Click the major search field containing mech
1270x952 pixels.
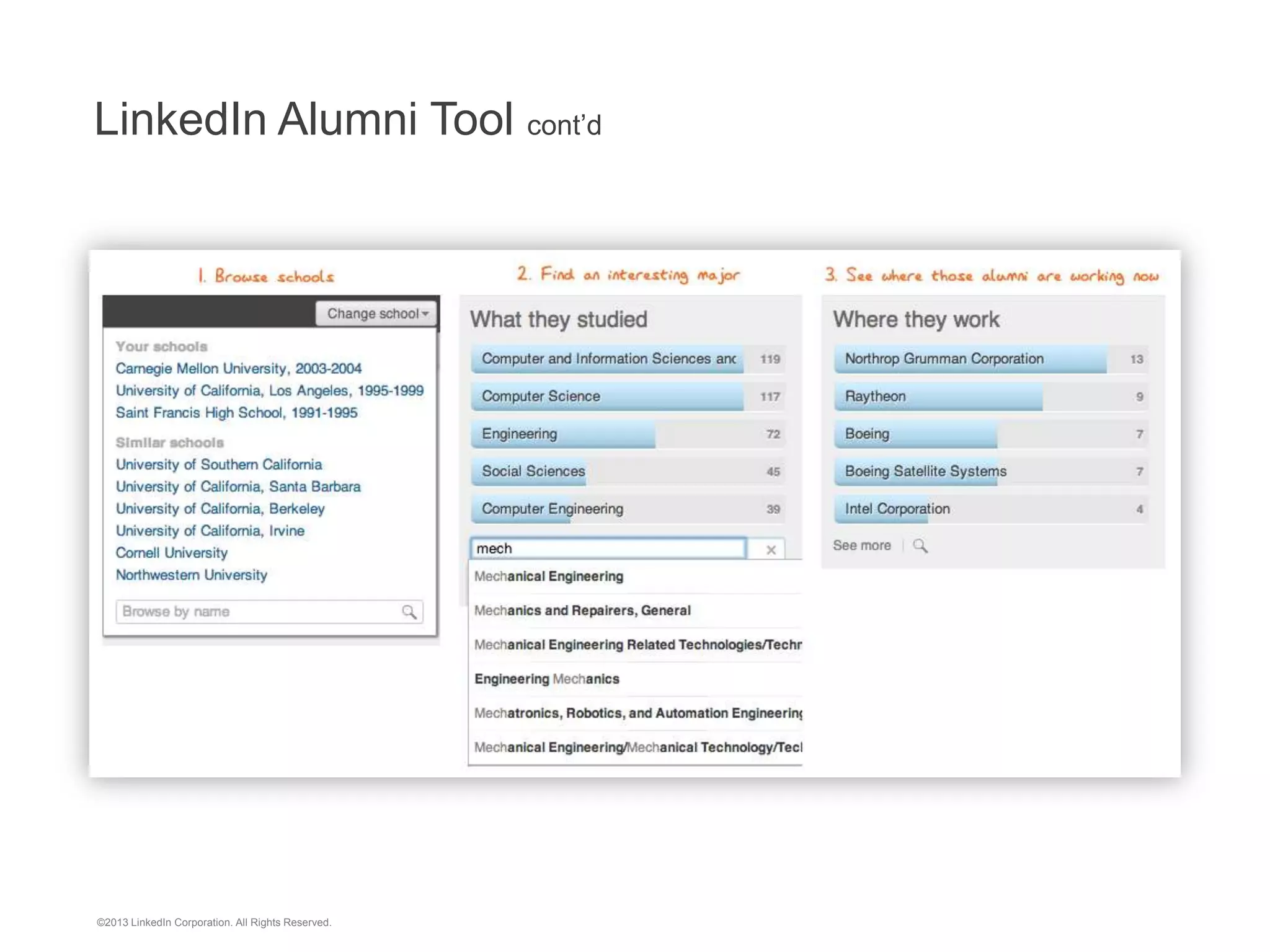click(x=608, y=549)
